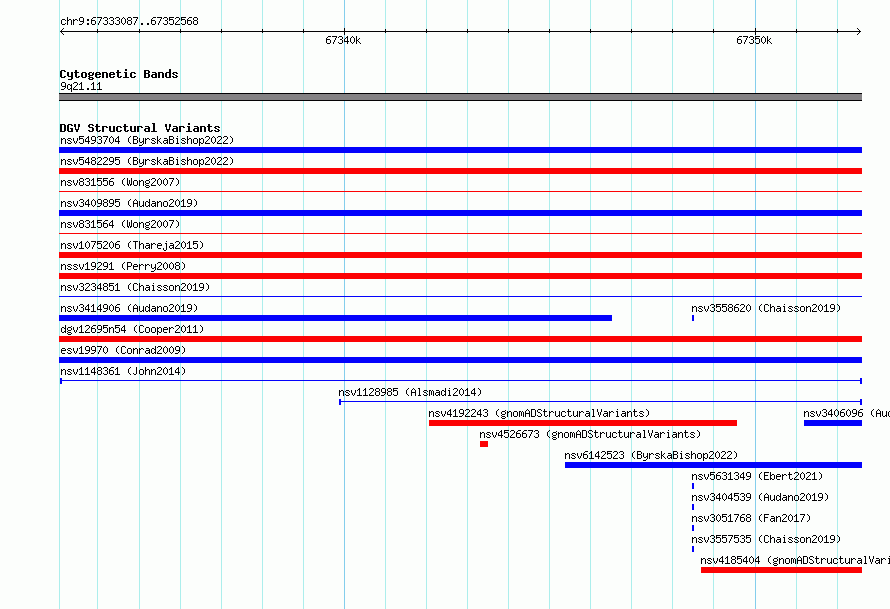Click the ruler's left arrow end
This screenshot has width=890, height=609.
click(x=62, y=31)
